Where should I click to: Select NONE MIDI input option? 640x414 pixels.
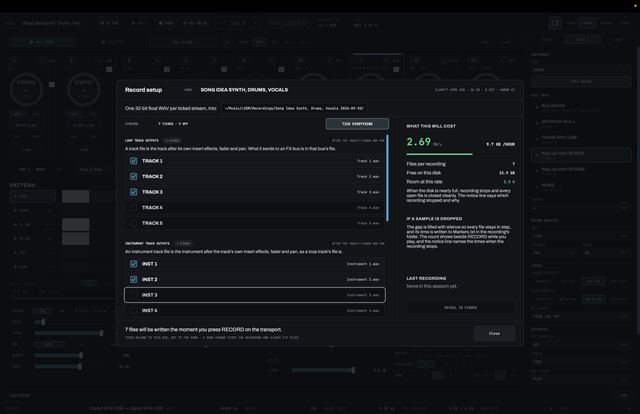click(581, 187)
